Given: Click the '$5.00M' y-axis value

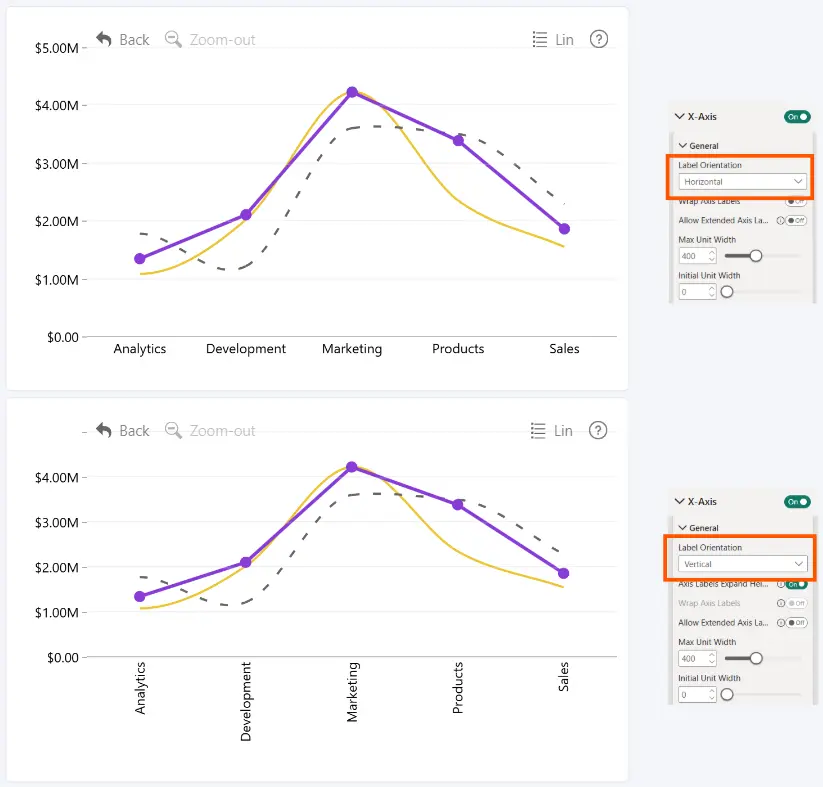Looking at the screenshot, I should (57, 48).
